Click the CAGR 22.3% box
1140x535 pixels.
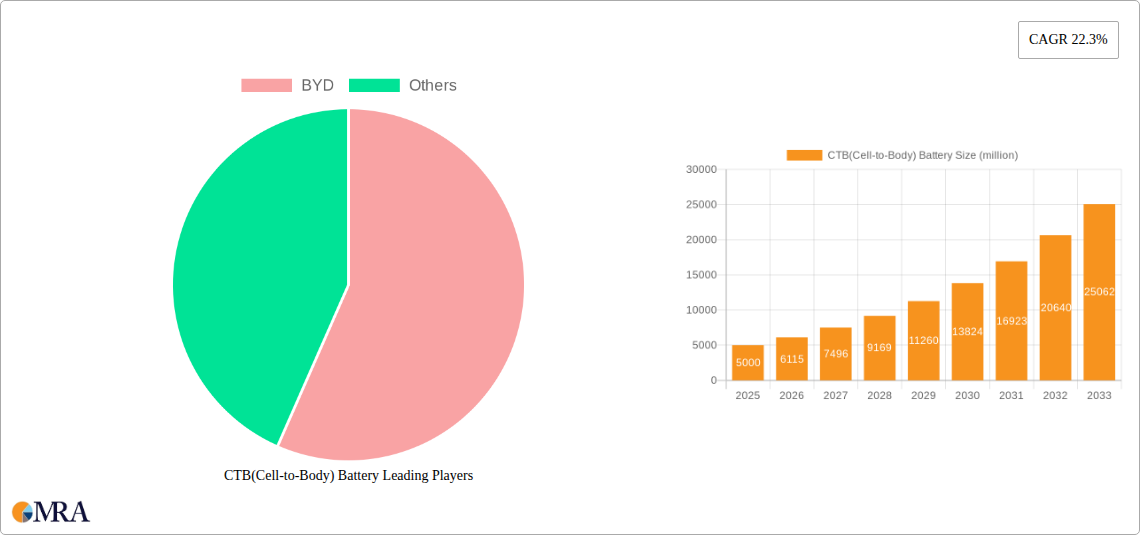1068,40
